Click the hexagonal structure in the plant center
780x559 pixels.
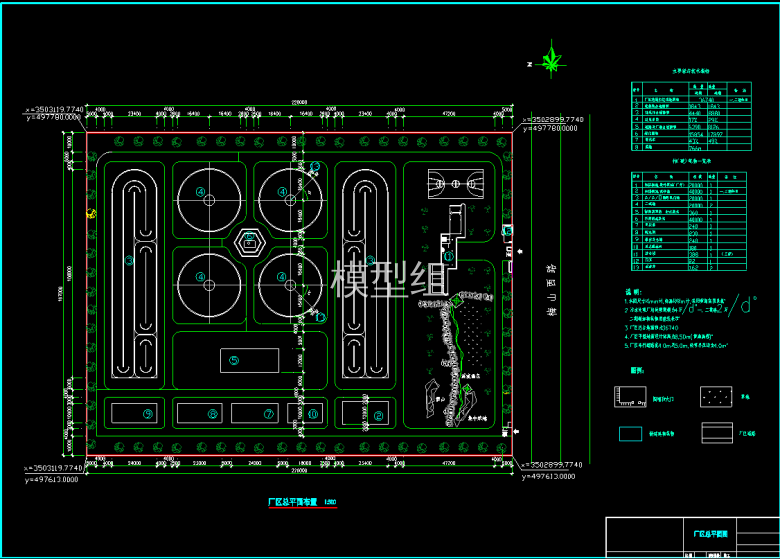pyautogui.click(x=247, y=242)
